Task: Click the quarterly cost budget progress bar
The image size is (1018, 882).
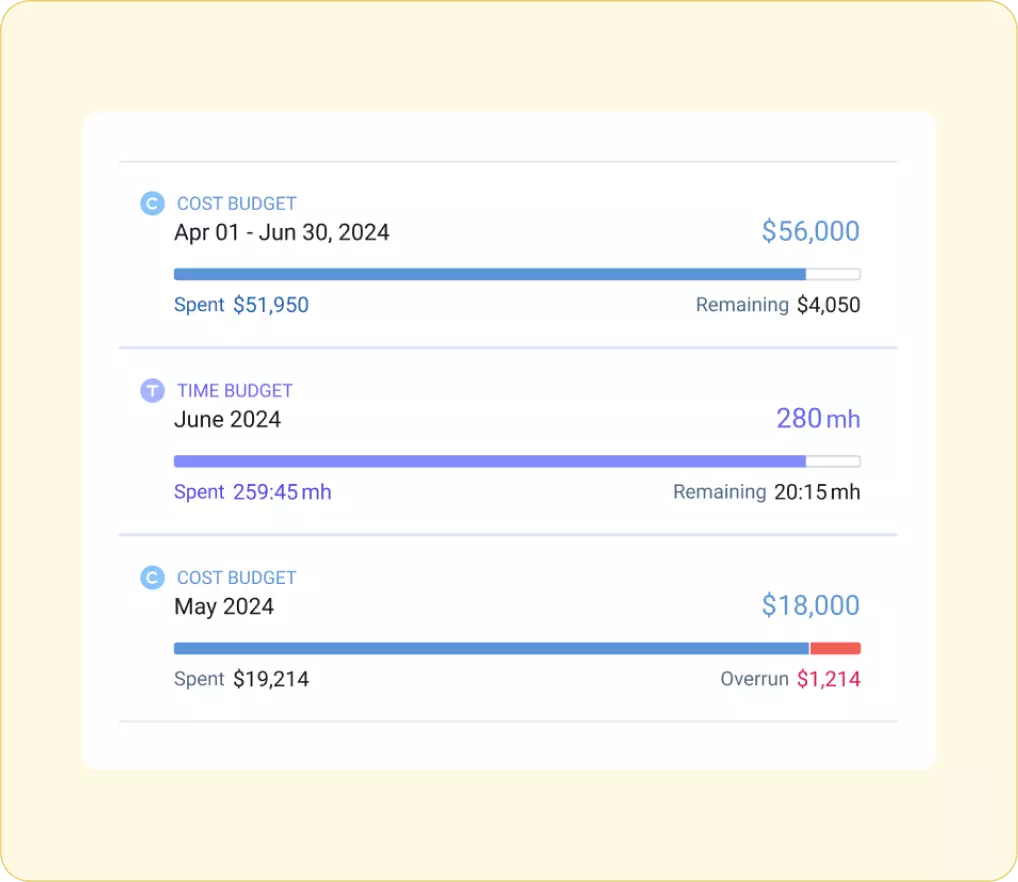Action: point(490,274)
